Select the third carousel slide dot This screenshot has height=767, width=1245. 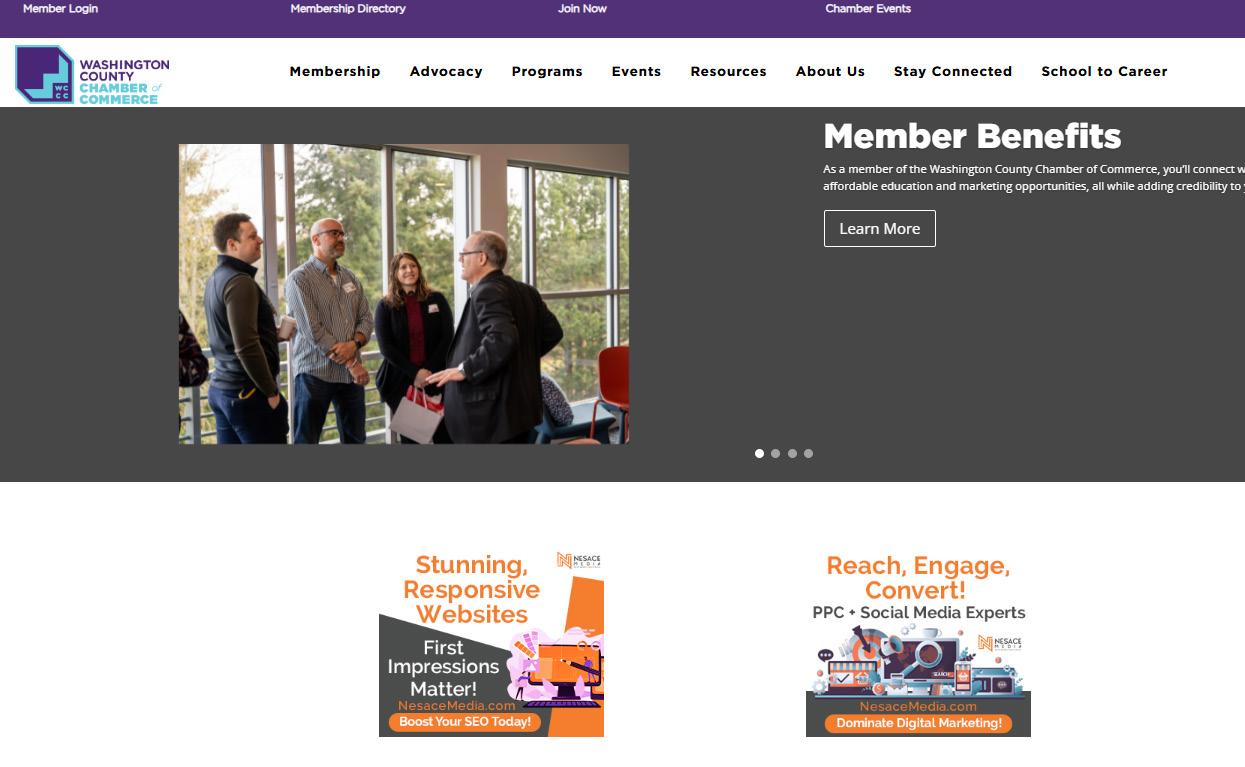point(792,454)
